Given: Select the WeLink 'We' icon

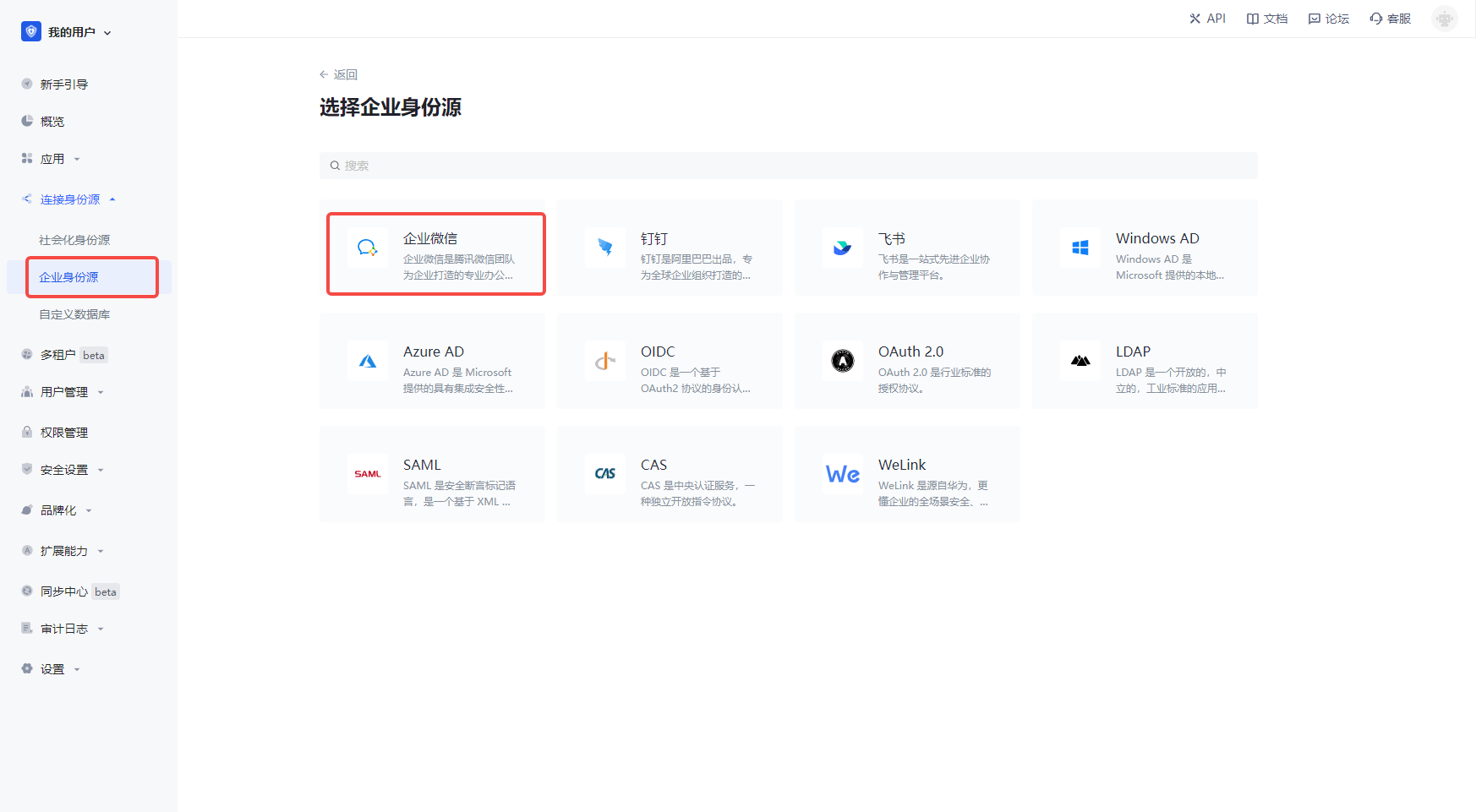Looking at the screenshot, I should 843,474.
